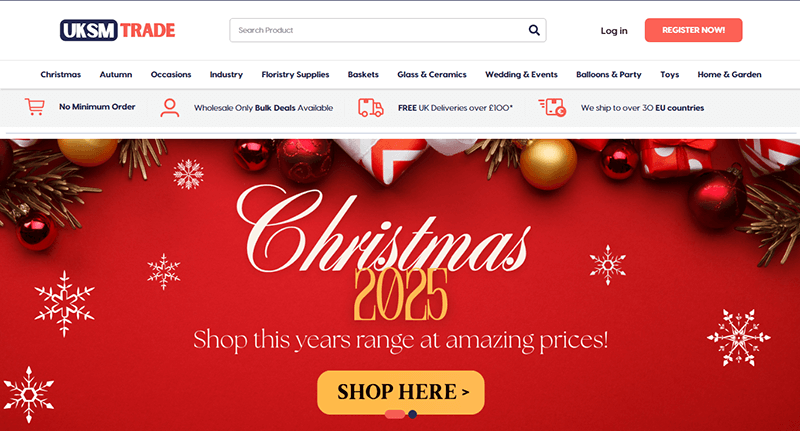
Task: Select the second dark carousel dot
Action: [x=412, y=414]
